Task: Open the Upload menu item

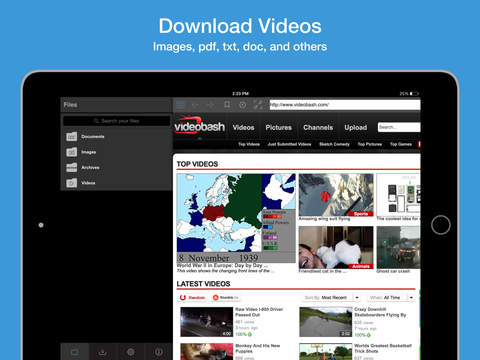Action: tap(356, 128)
